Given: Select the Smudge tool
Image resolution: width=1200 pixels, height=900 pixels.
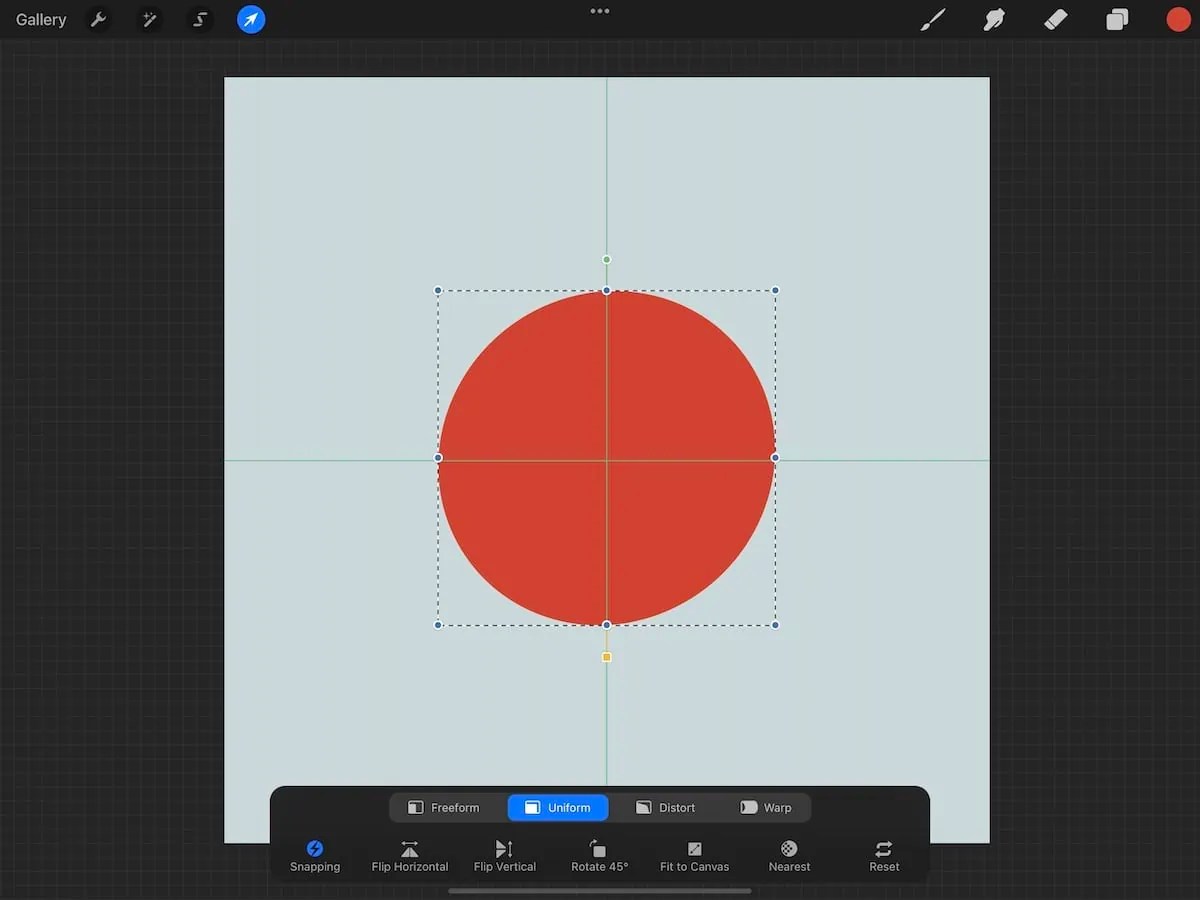Looking at the screenshot, I should coord(994,19).
